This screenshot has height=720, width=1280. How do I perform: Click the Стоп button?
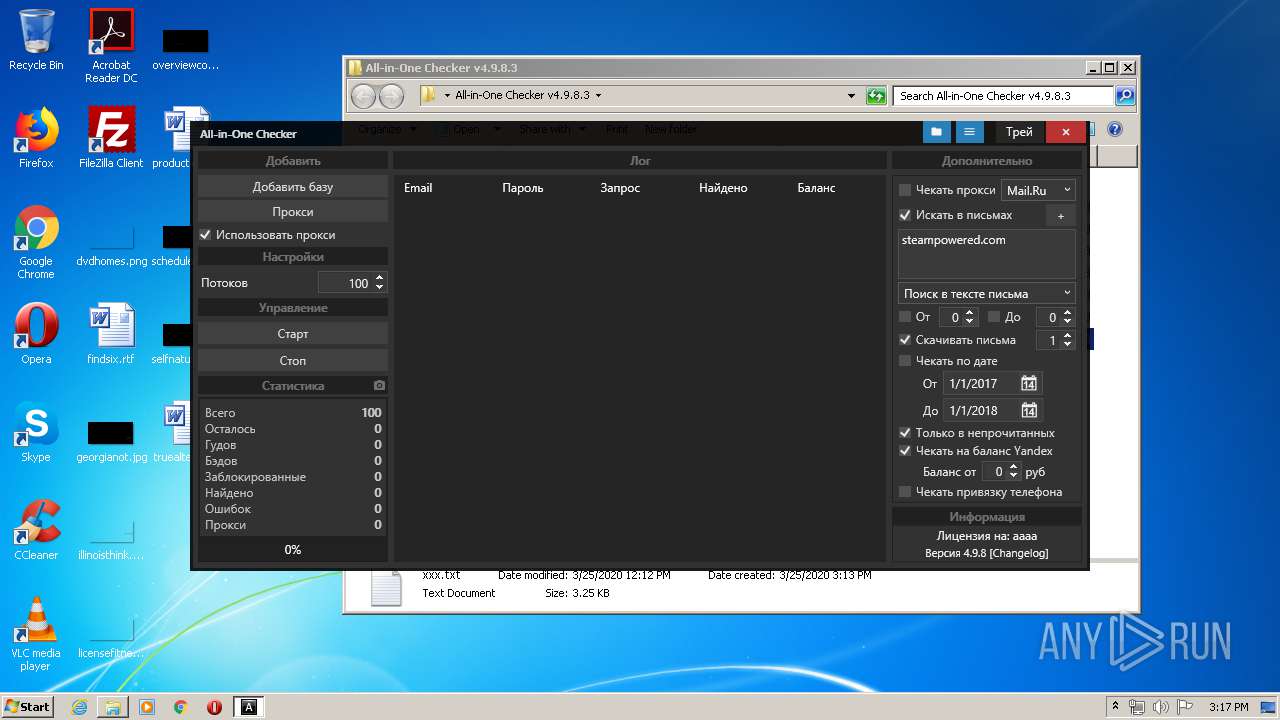pos(293,360)
